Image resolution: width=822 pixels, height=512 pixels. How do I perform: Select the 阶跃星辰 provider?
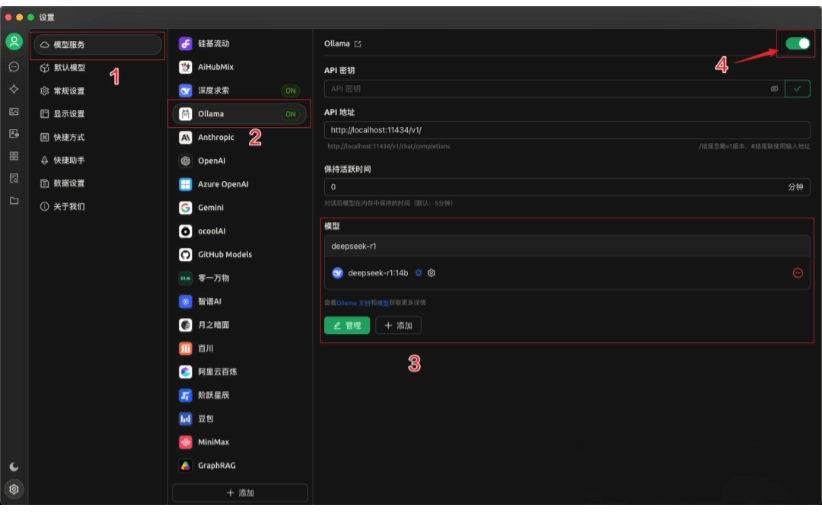tap(239, 395)
